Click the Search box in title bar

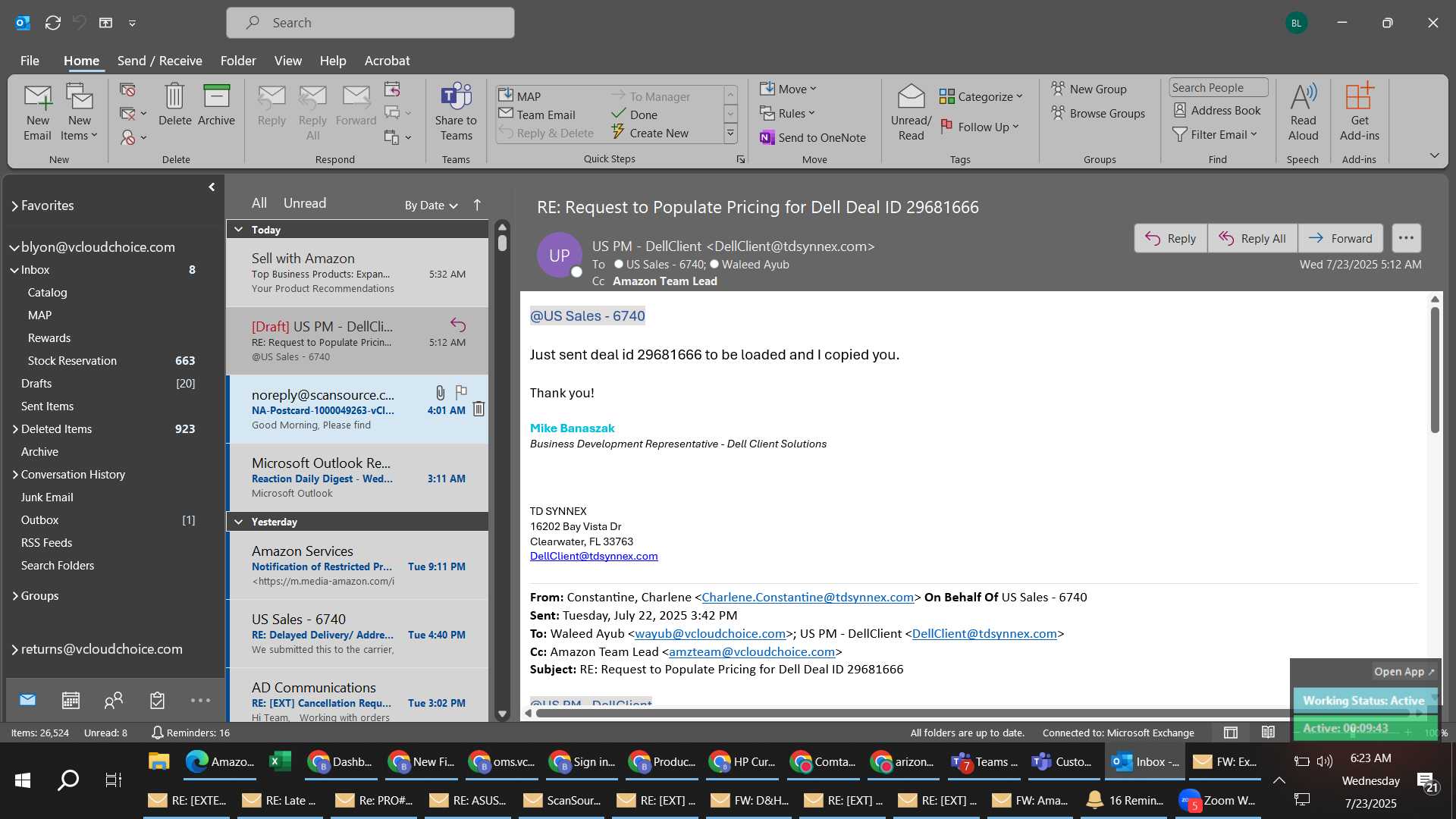[370, 23]
